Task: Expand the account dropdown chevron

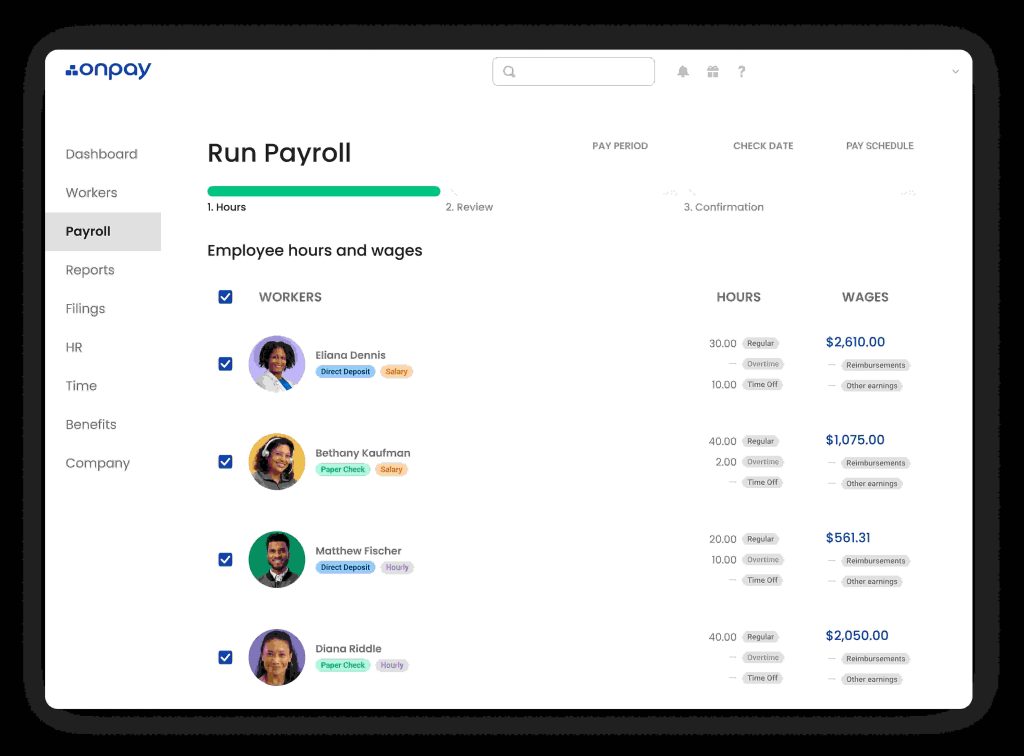Action: (x=955, y=71)
